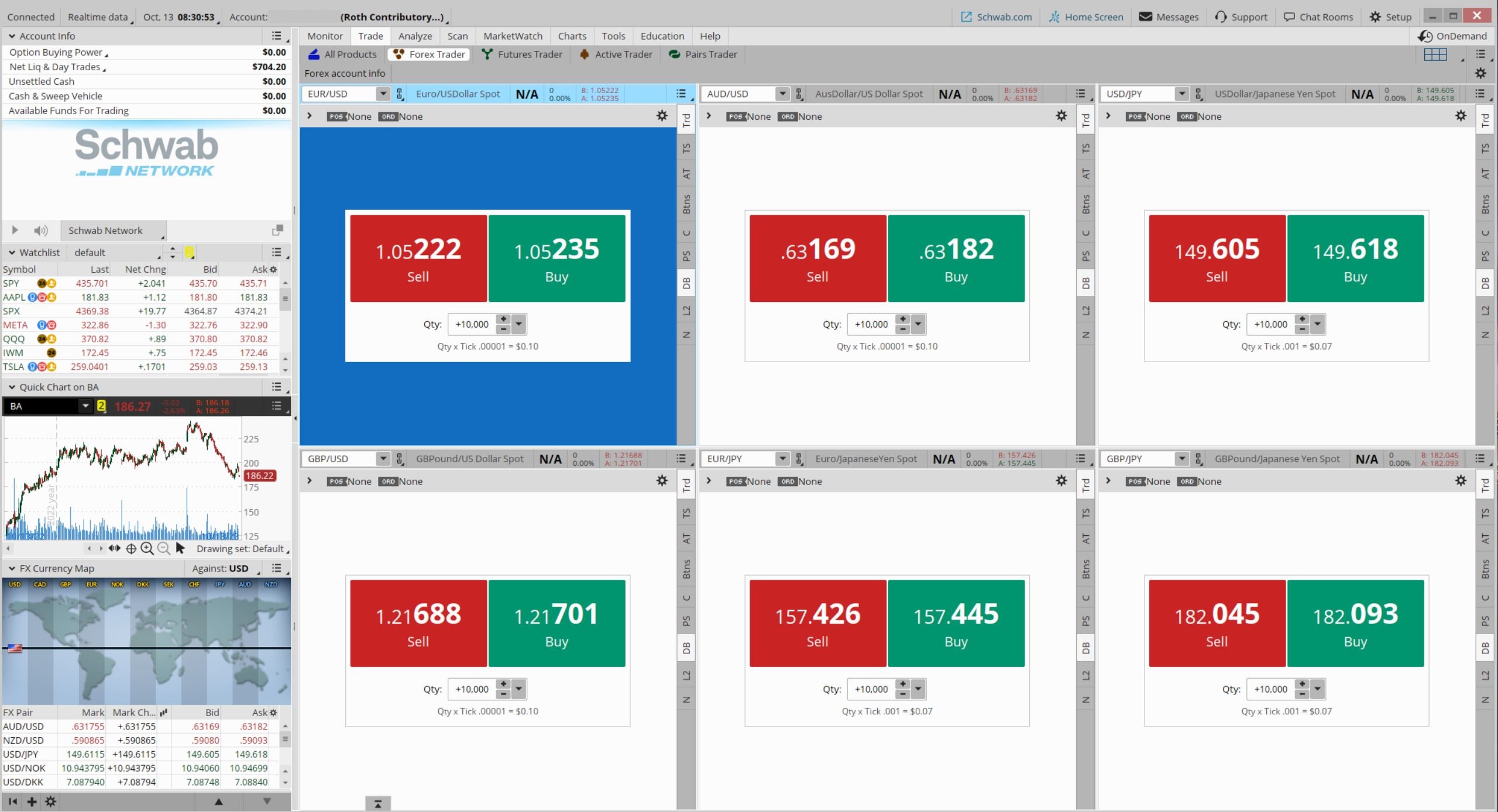
Task: Switch to Monitor tab
Action: 325,36
